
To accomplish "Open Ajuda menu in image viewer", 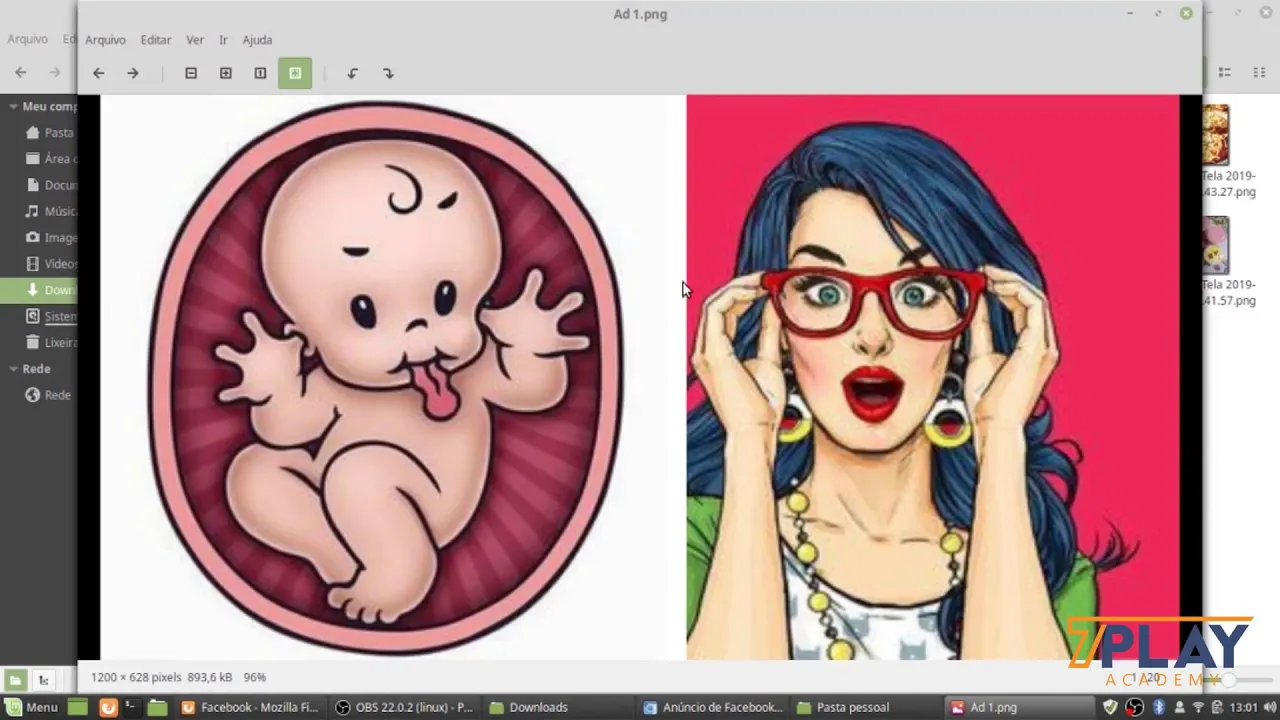I will [257, 40].
